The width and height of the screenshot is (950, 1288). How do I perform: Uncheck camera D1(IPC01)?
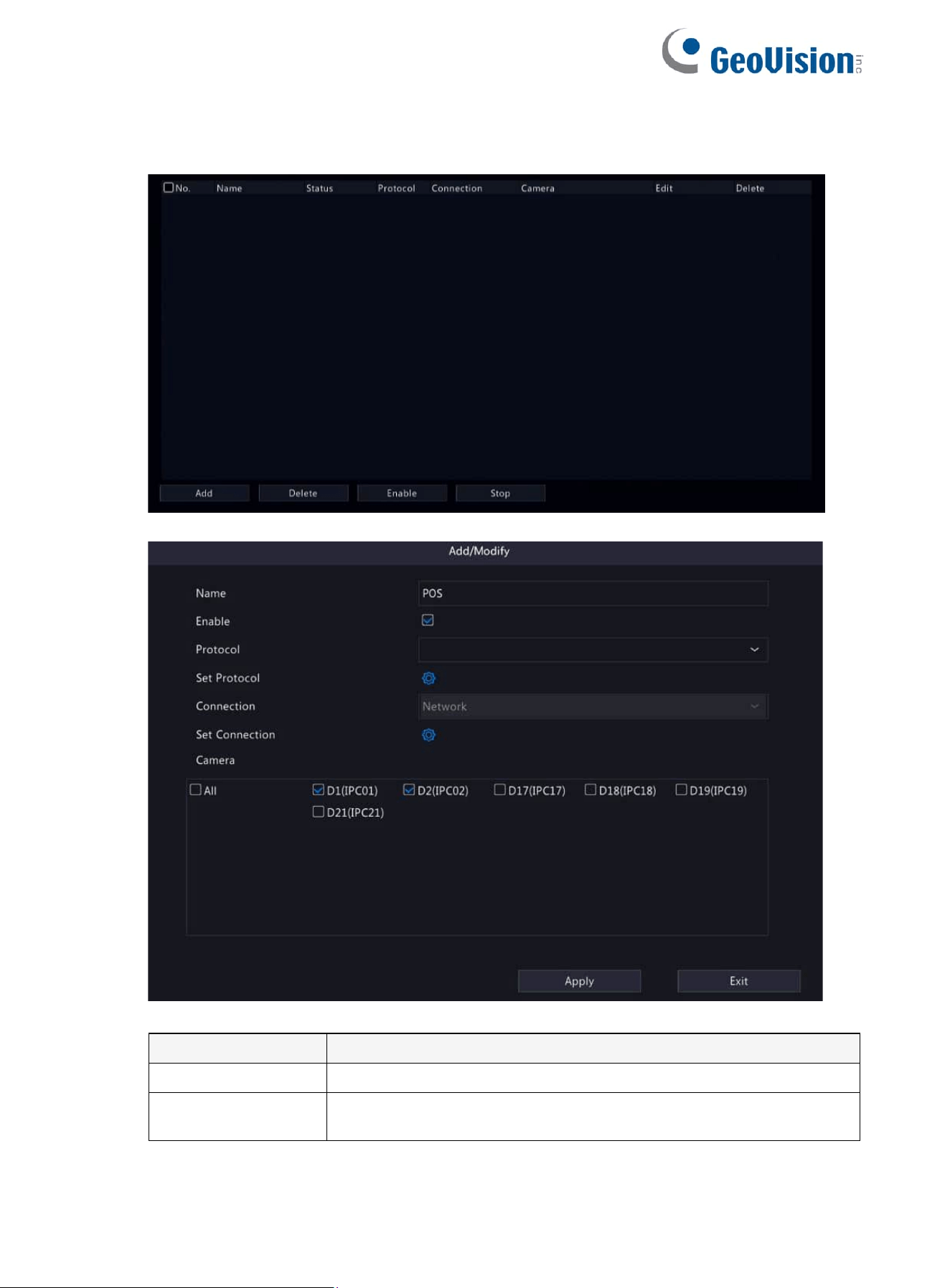pyautogui.click(x=318, y=790)
